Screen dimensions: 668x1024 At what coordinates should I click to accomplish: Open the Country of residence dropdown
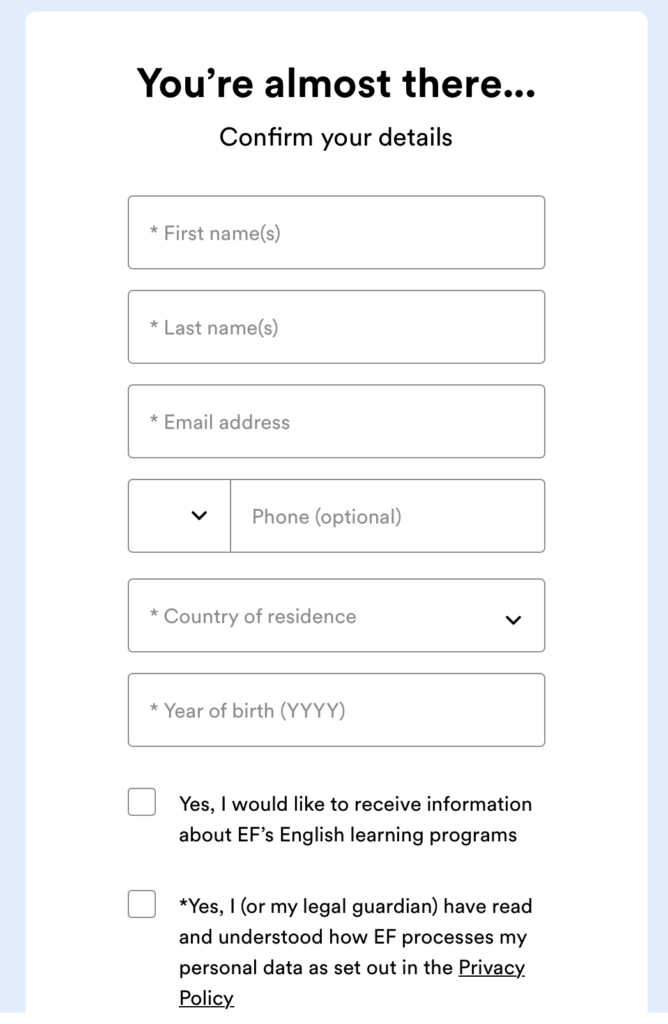pyautogui.click(x=320, y=616)
